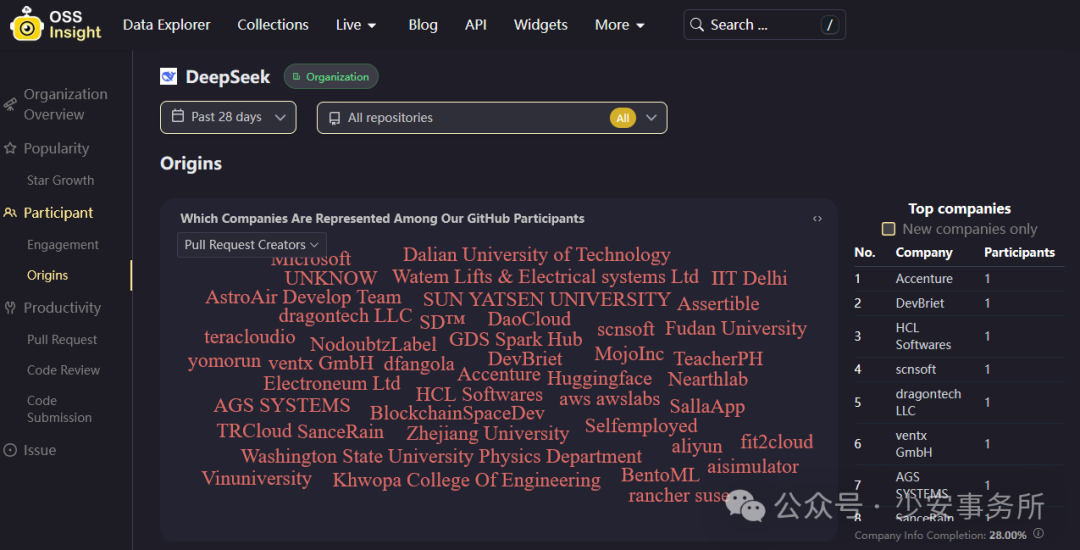Click the search magnifier icon
This screenshot has width=1080, height=550.
pos(697,25)
